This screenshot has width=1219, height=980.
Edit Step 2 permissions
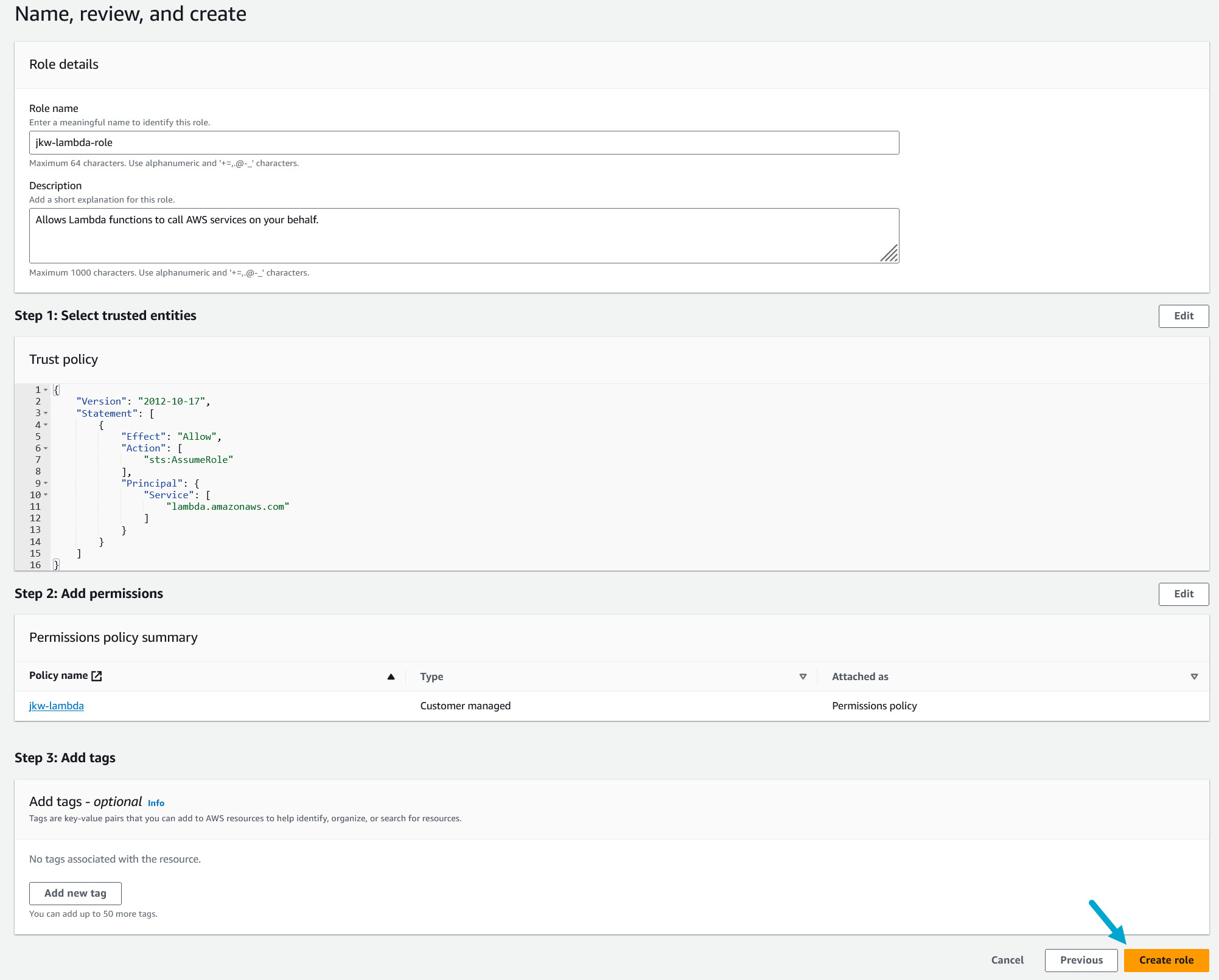[x=1183, y=594]
